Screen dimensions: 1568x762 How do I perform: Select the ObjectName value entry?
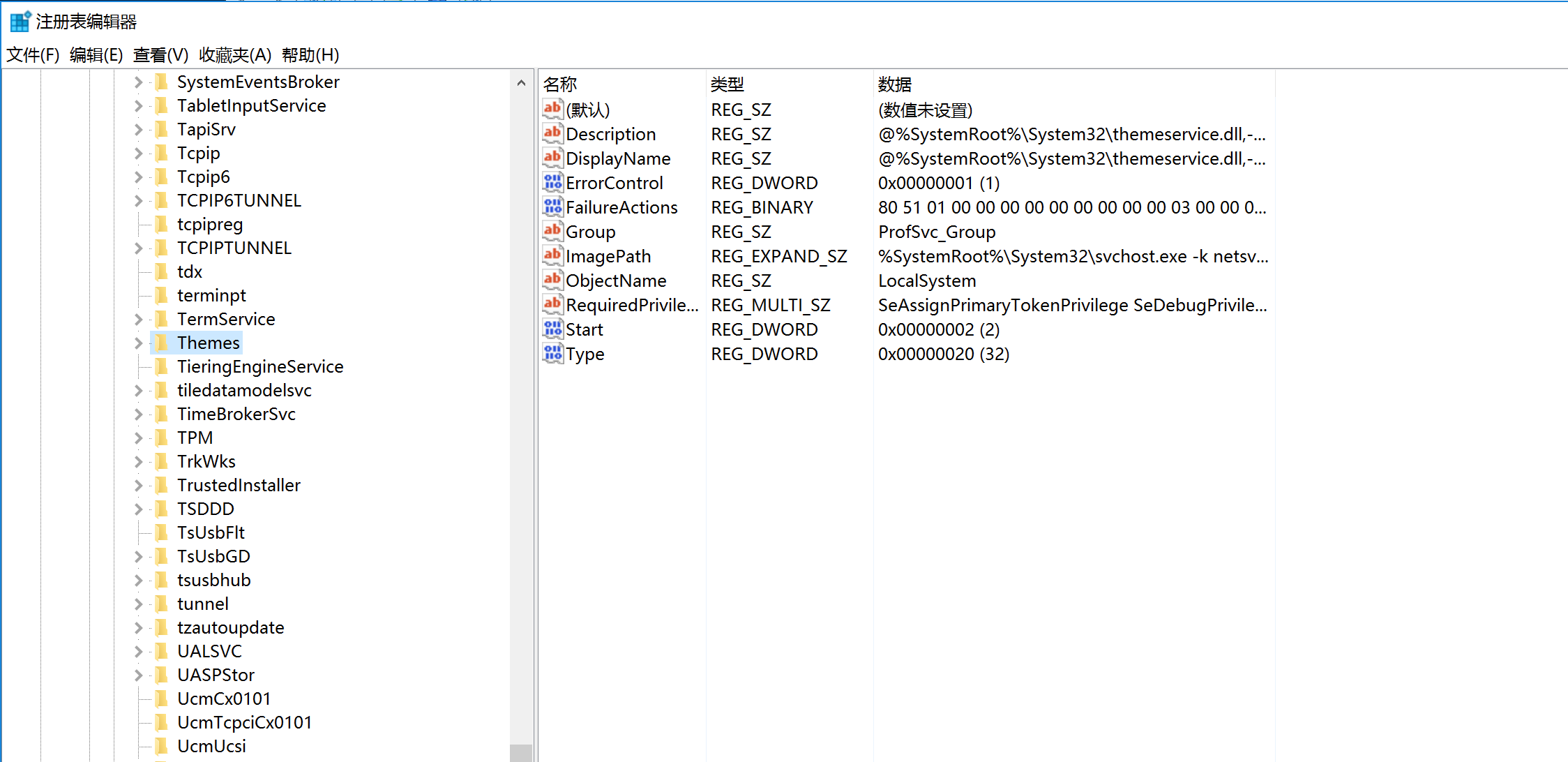point(616,281)
